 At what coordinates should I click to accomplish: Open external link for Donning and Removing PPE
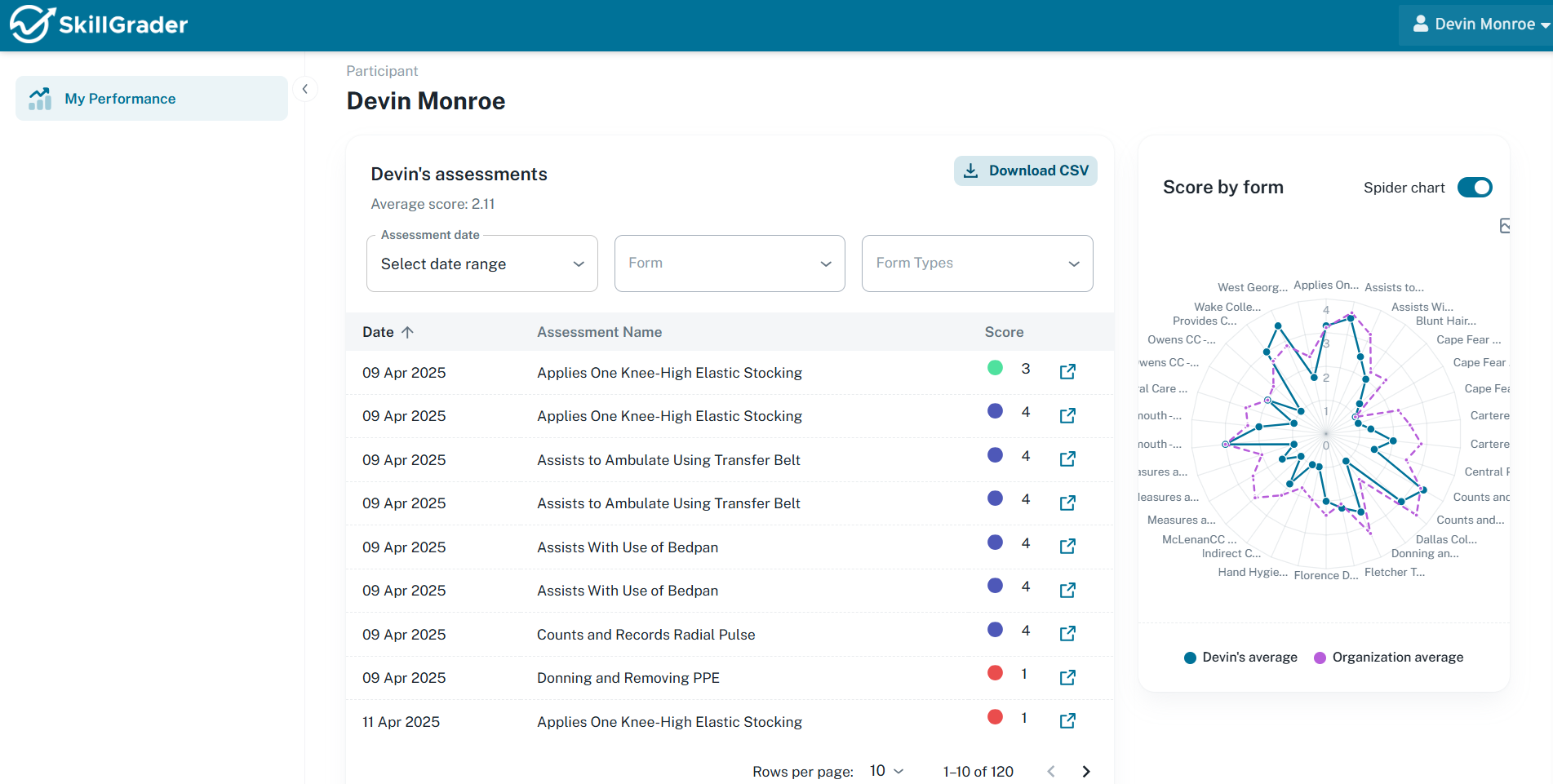click(x=1067, y=677)
